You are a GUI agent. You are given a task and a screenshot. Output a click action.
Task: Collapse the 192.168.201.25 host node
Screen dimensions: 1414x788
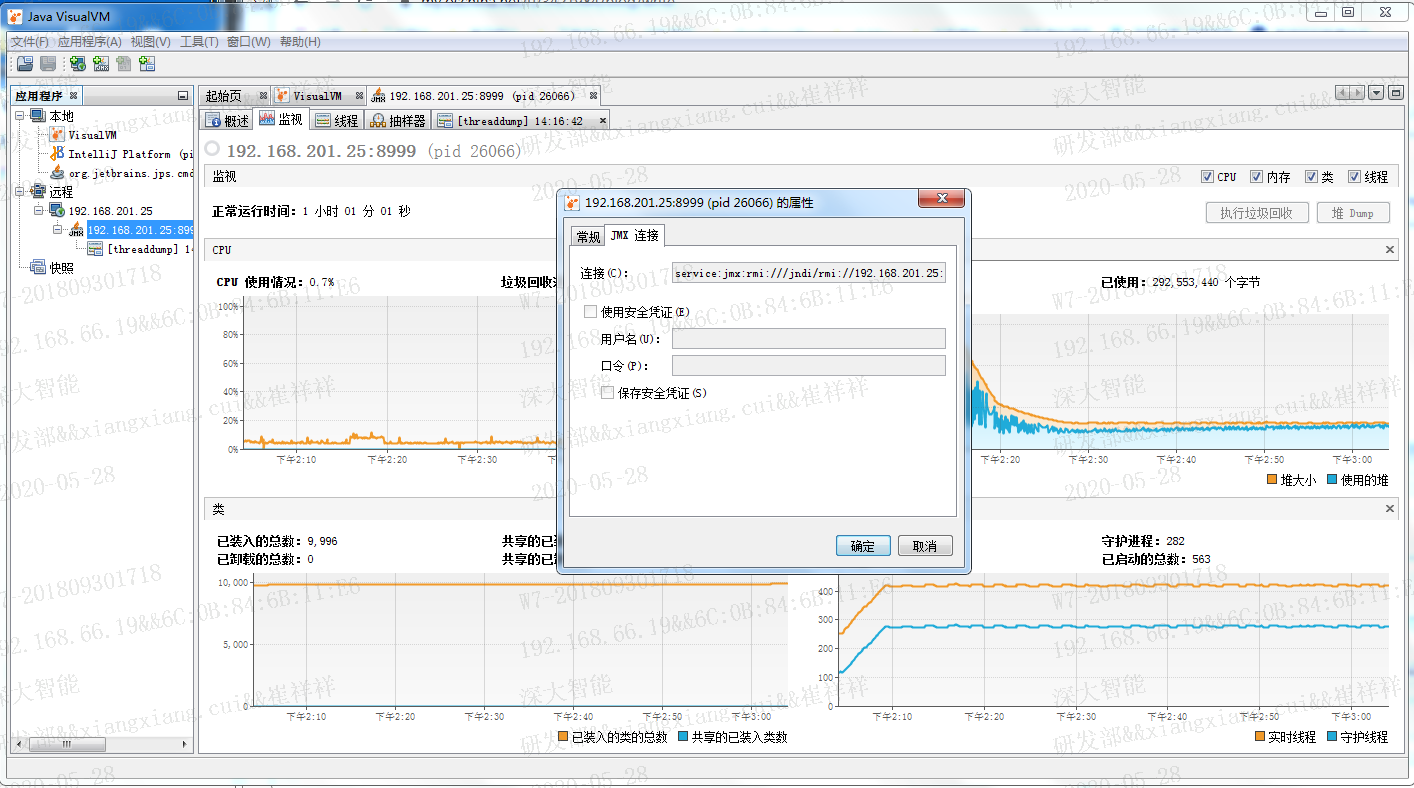coord(40,211)
